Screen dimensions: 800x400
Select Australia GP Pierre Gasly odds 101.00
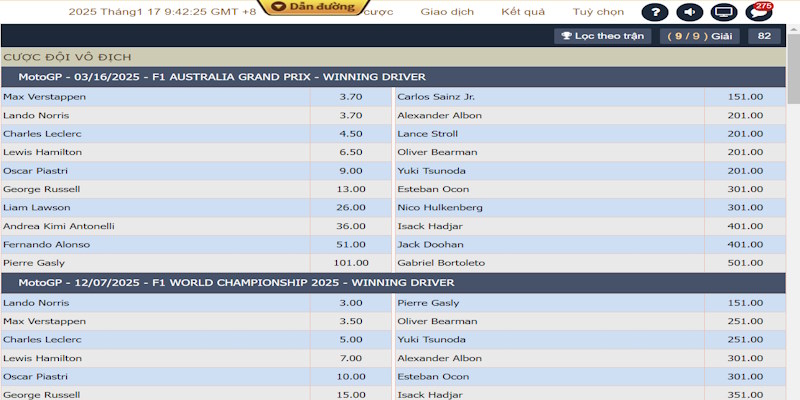(351, 263)
